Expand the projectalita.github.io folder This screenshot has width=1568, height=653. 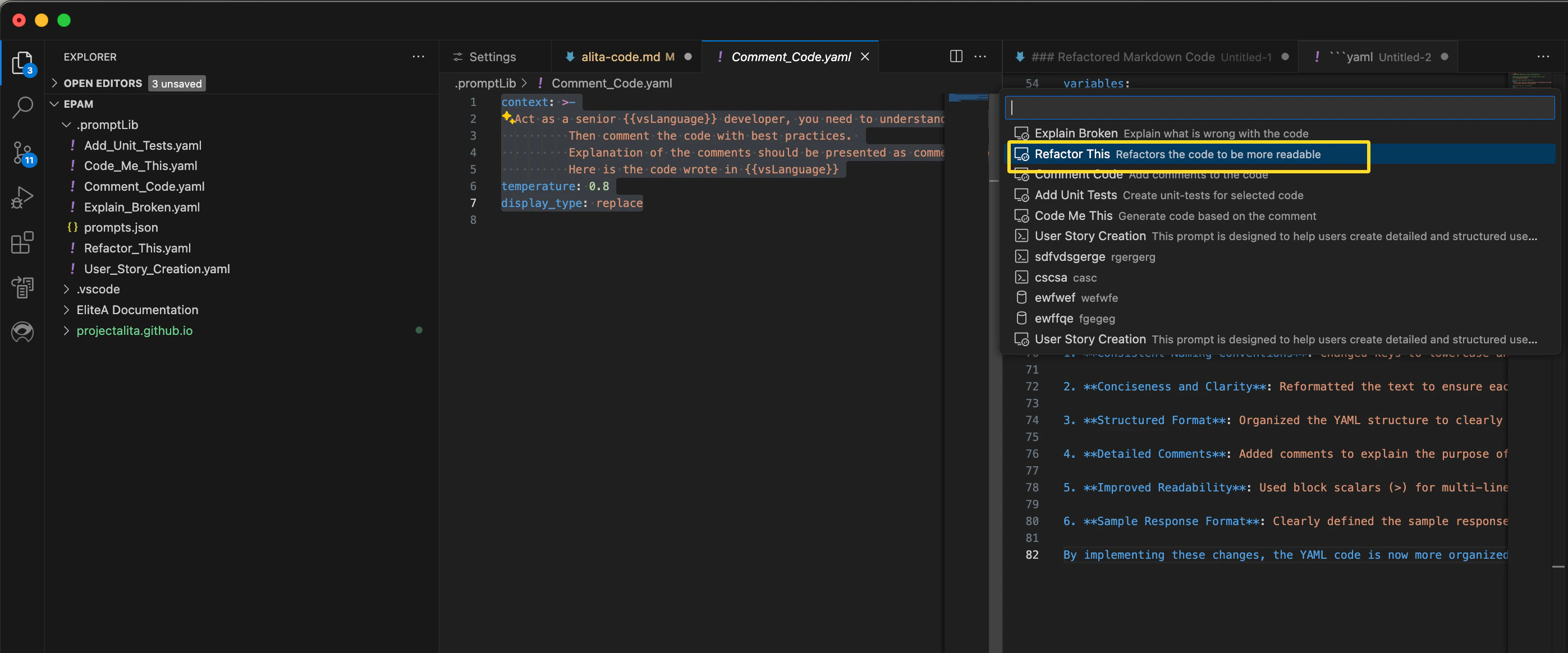pyautogui.click(x=66, y=330)
